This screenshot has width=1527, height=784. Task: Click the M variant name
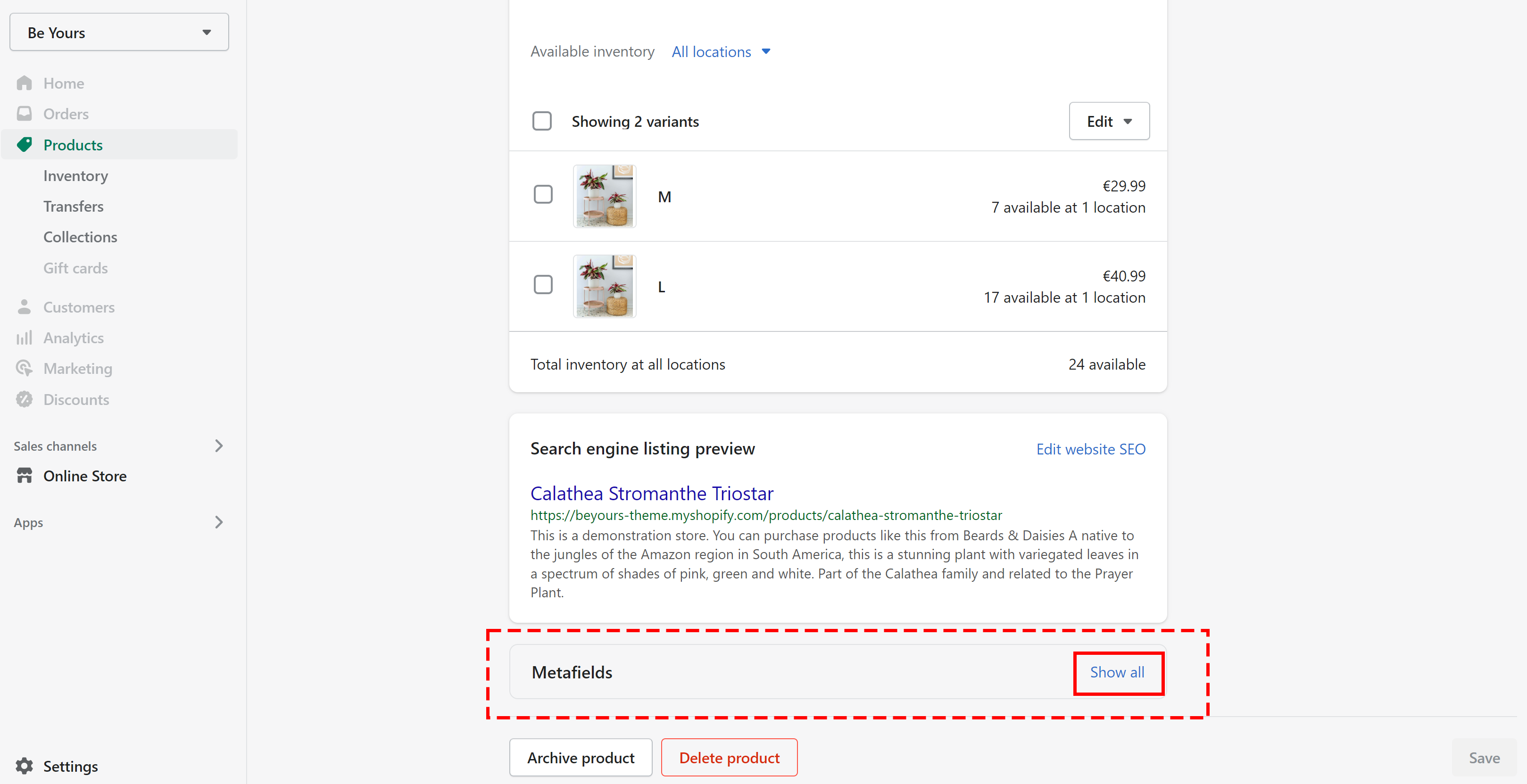coord(664,197)
